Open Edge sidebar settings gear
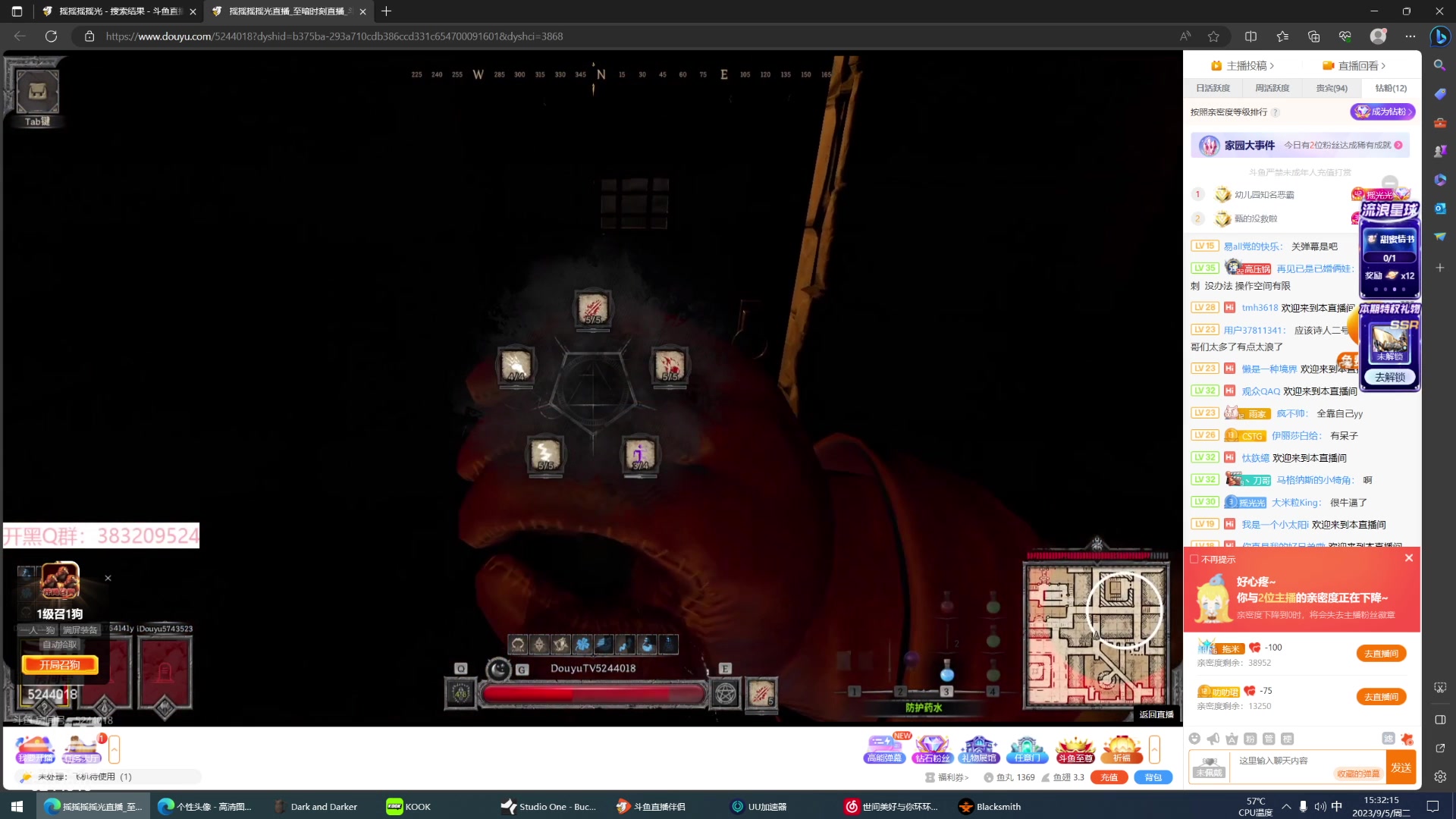The width and height of the screenshot is (1456, 819). click(1439, 777)
